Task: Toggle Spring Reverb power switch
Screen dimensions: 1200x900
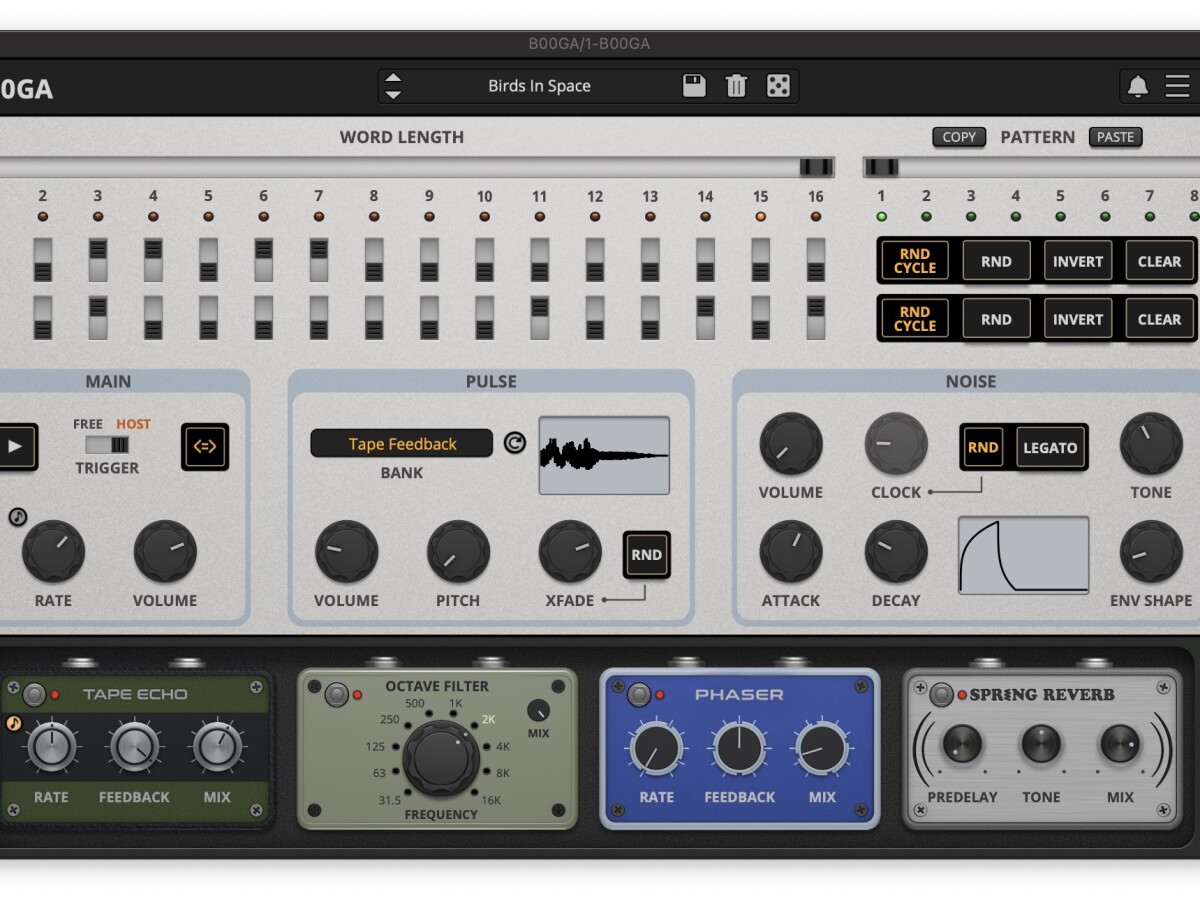Action: 941,694
